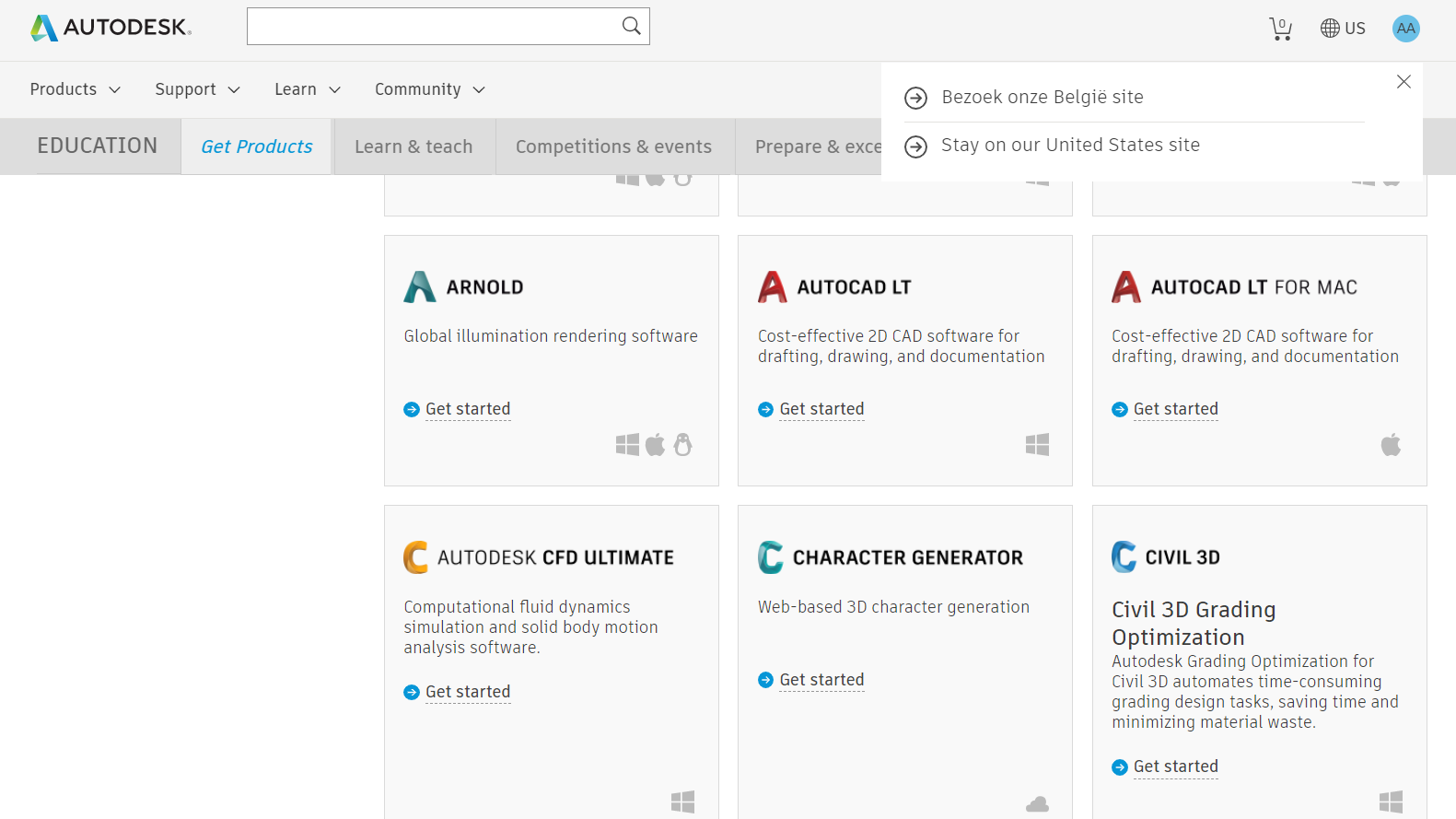Click the search magnifier icon
Viewport: 1456px width, 819px height.
(631, 26)
